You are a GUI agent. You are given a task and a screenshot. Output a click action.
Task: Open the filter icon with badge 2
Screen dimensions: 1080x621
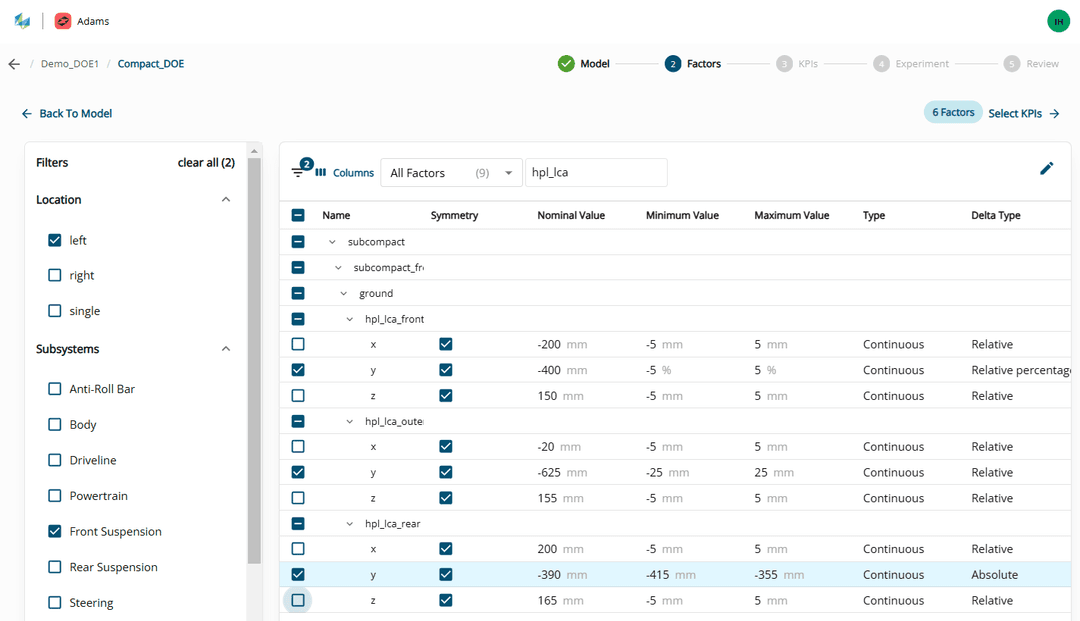[298, 172]
